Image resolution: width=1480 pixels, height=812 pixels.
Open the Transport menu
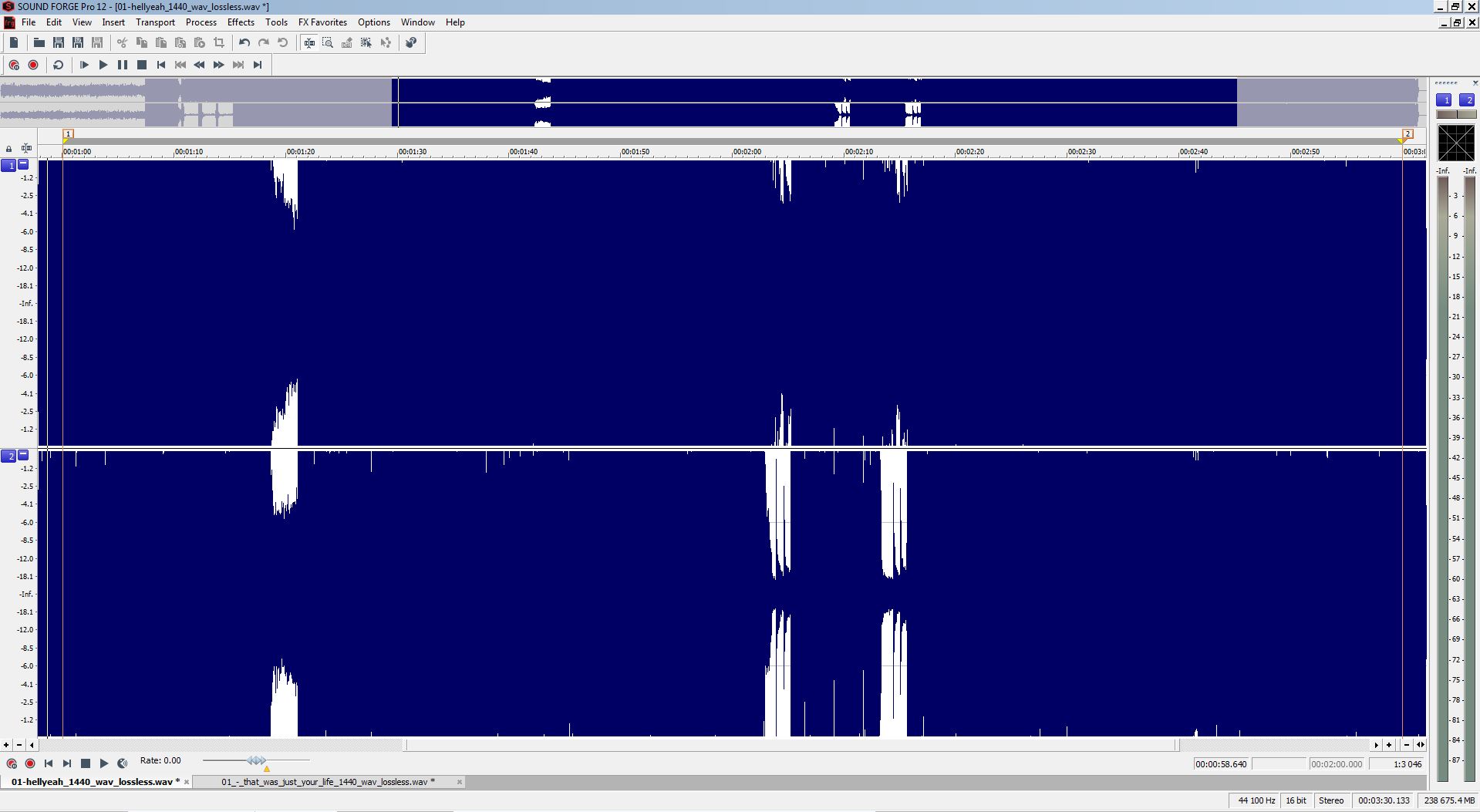(155, 22)
